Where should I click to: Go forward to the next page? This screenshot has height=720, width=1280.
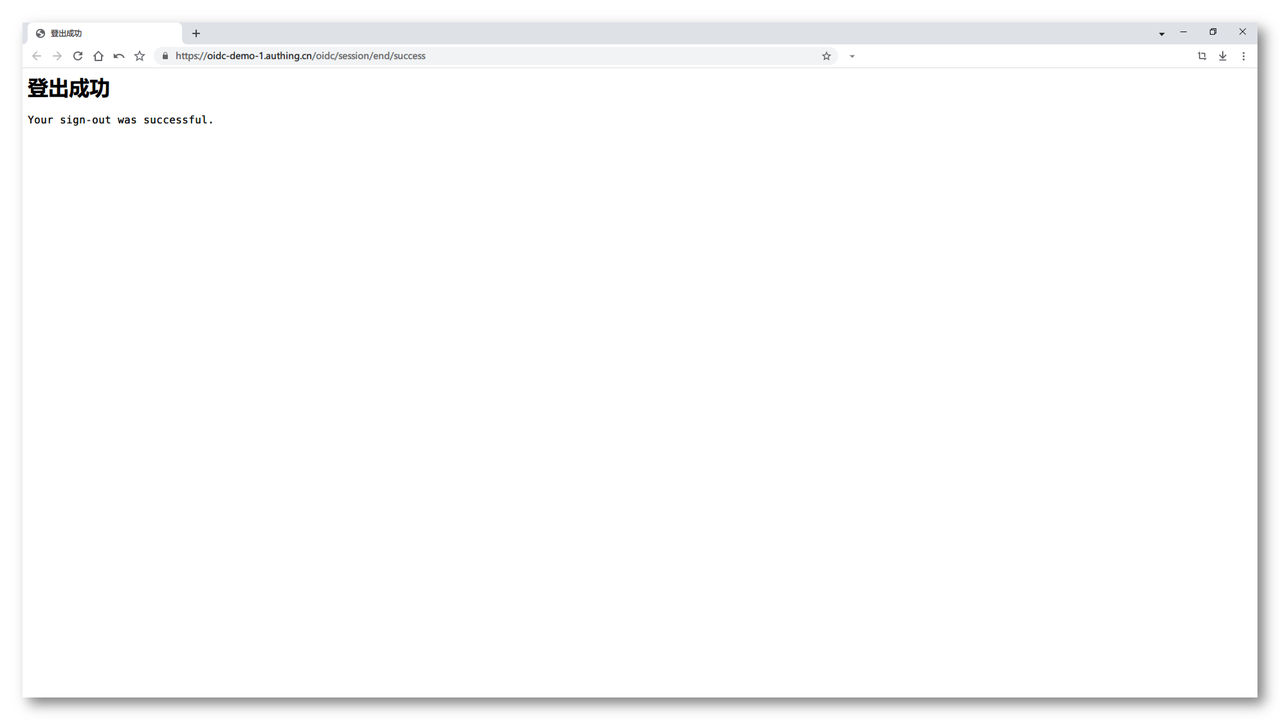[x=57, y=56]
